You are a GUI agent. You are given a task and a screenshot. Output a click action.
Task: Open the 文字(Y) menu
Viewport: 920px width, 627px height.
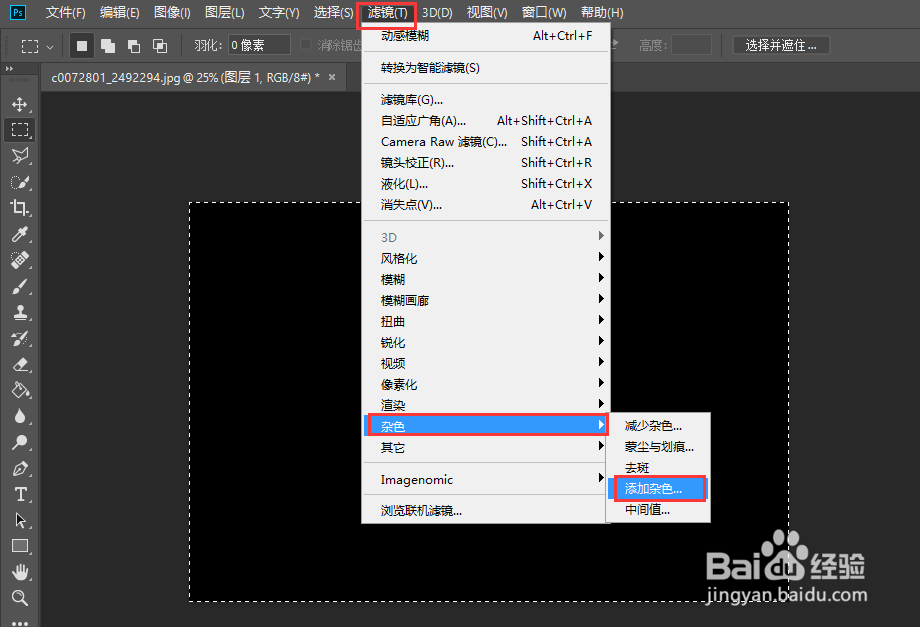279,12
